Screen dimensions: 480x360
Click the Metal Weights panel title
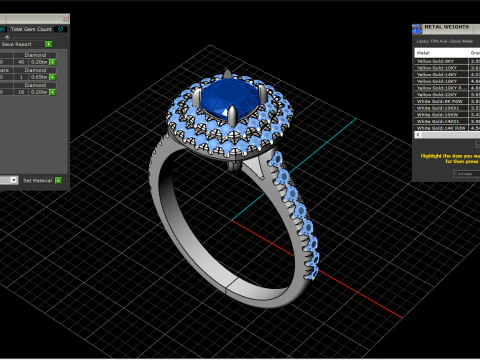447,27
